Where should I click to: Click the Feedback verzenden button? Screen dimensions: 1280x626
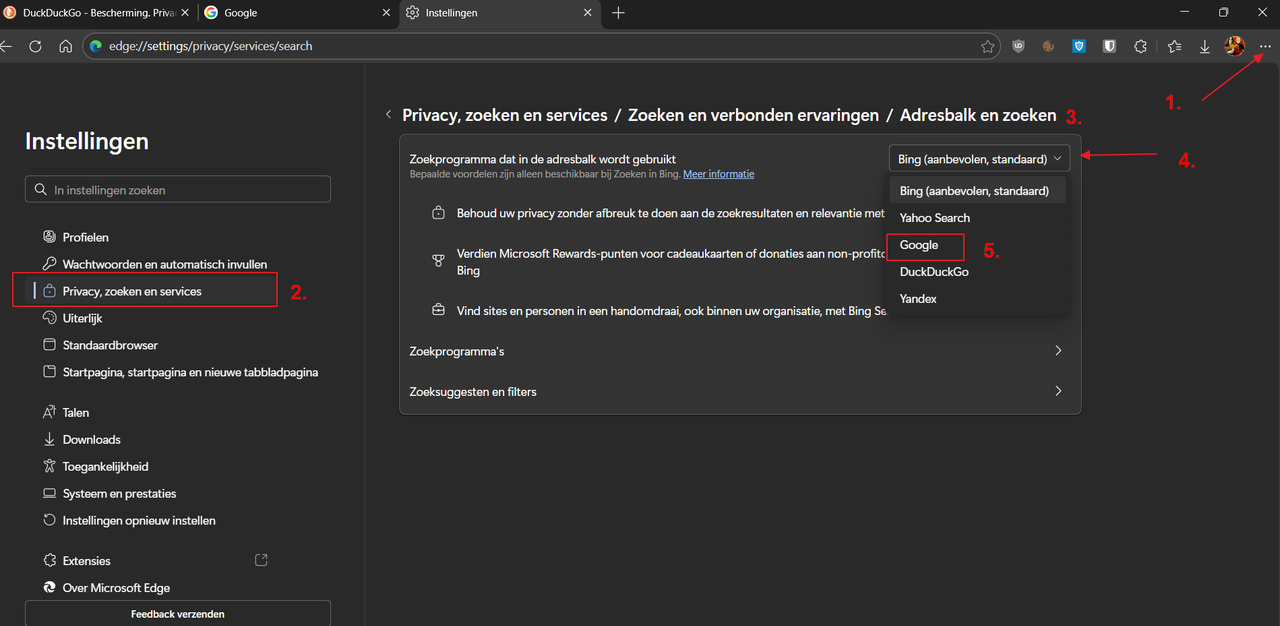178,613
